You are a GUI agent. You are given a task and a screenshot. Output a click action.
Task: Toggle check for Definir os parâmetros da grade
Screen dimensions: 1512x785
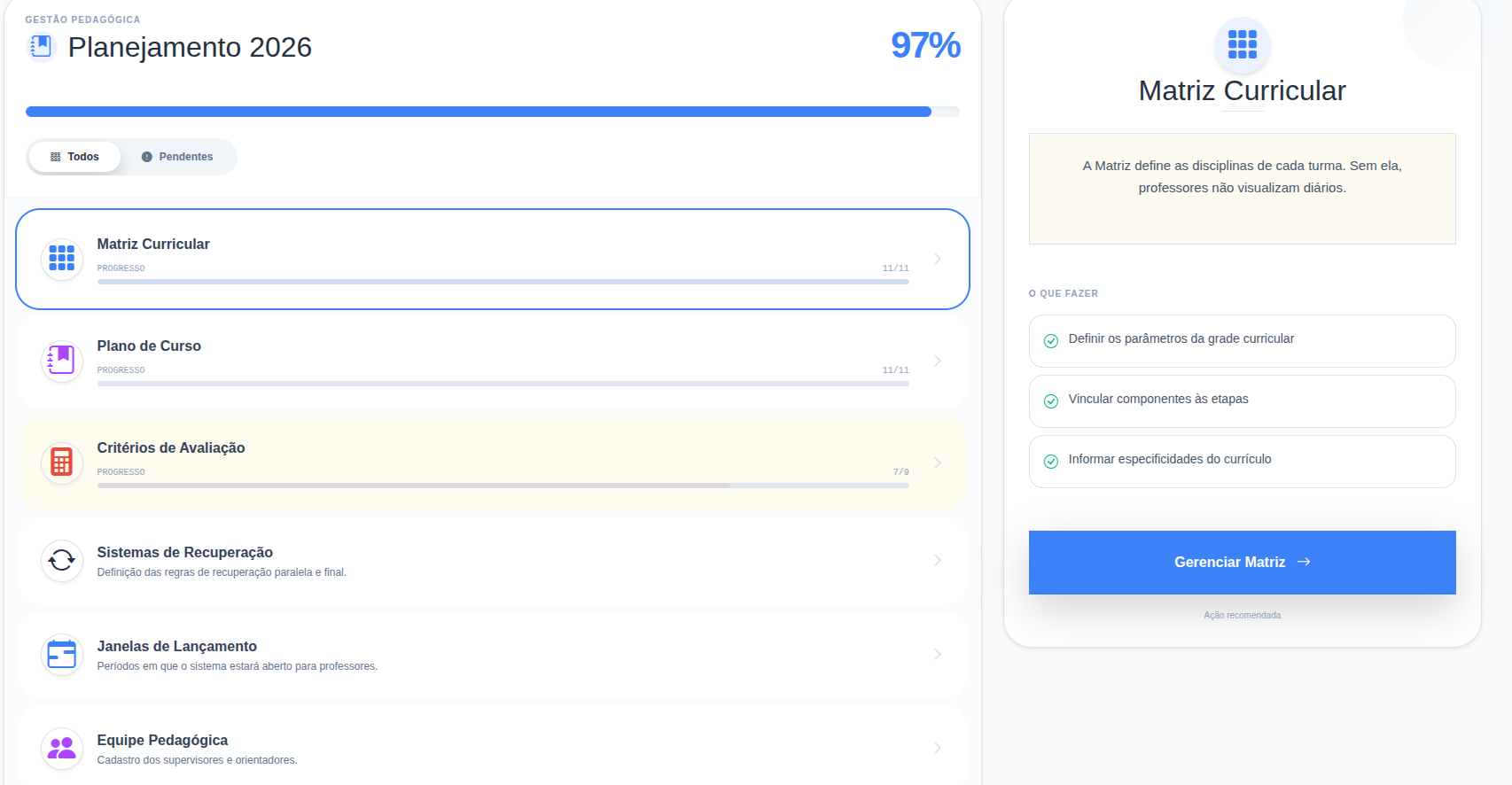coord(1051,341)
